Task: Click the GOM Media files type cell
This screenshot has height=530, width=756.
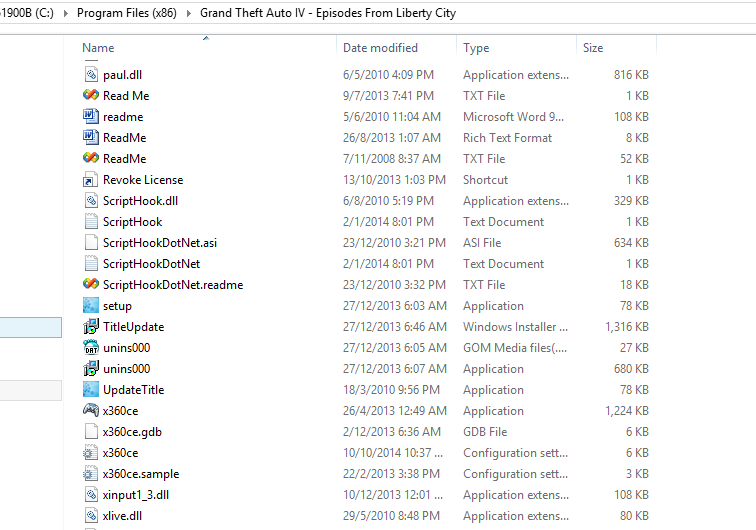Action: tap(514, 348)
